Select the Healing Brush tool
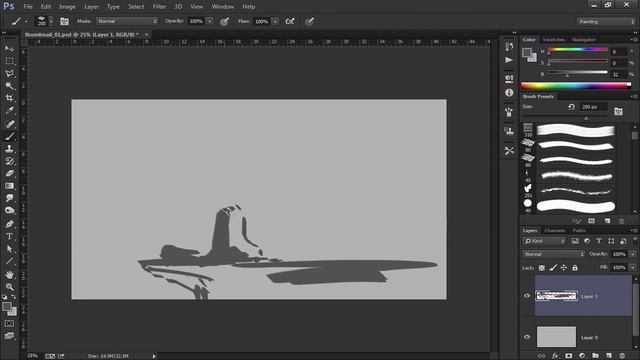 (x=9, y=124)
